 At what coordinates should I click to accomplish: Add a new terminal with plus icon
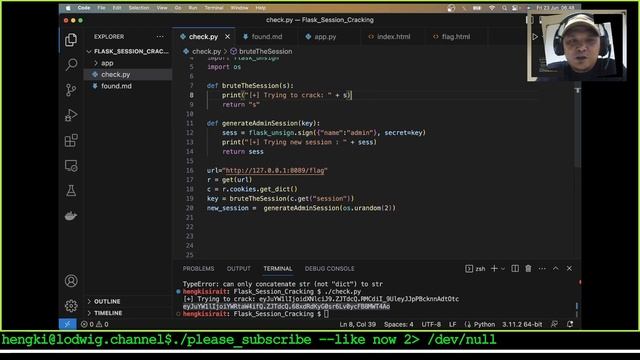tap(494, 269)
